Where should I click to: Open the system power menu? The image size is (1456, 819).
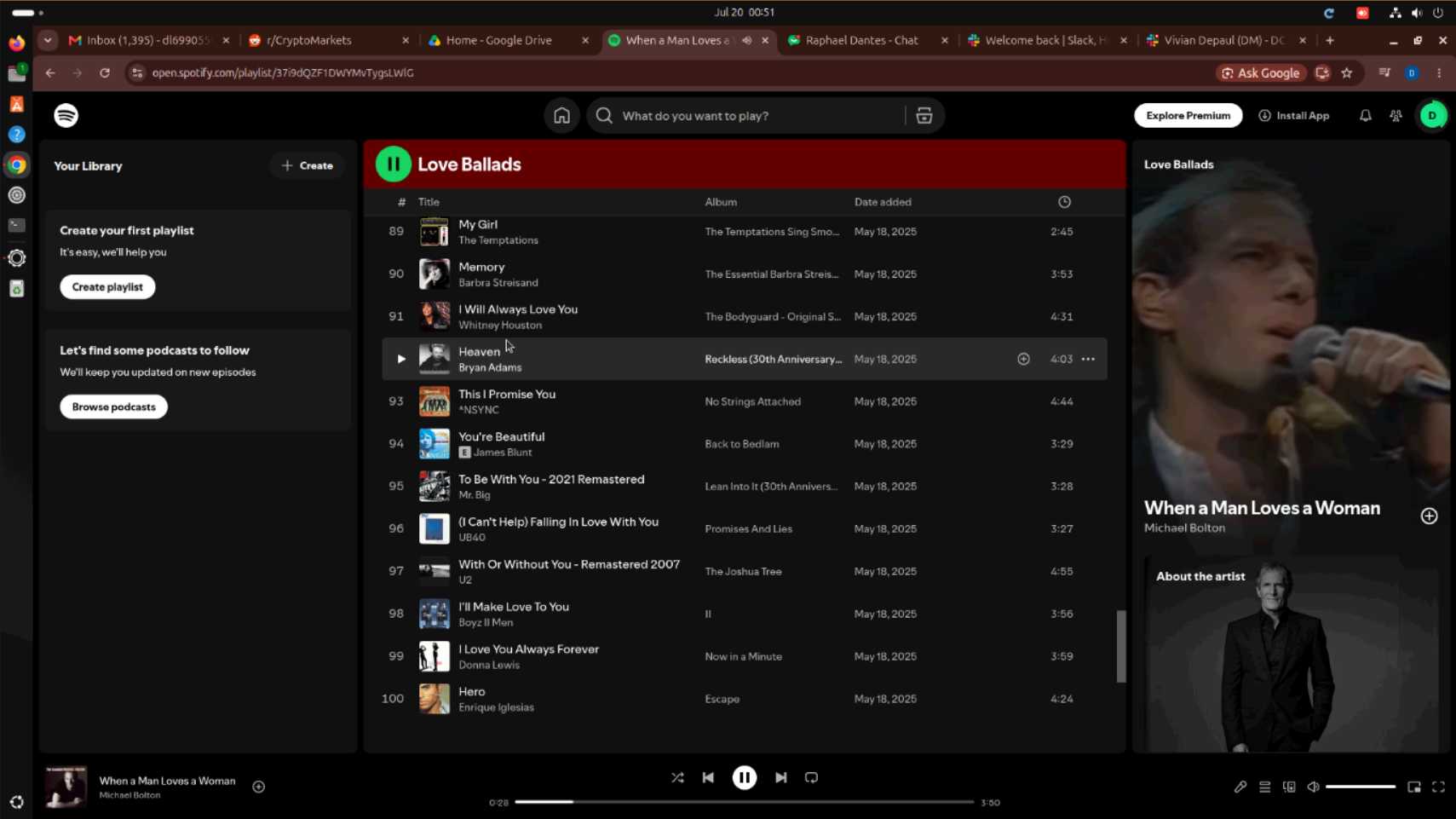[x=1438, y=13]
